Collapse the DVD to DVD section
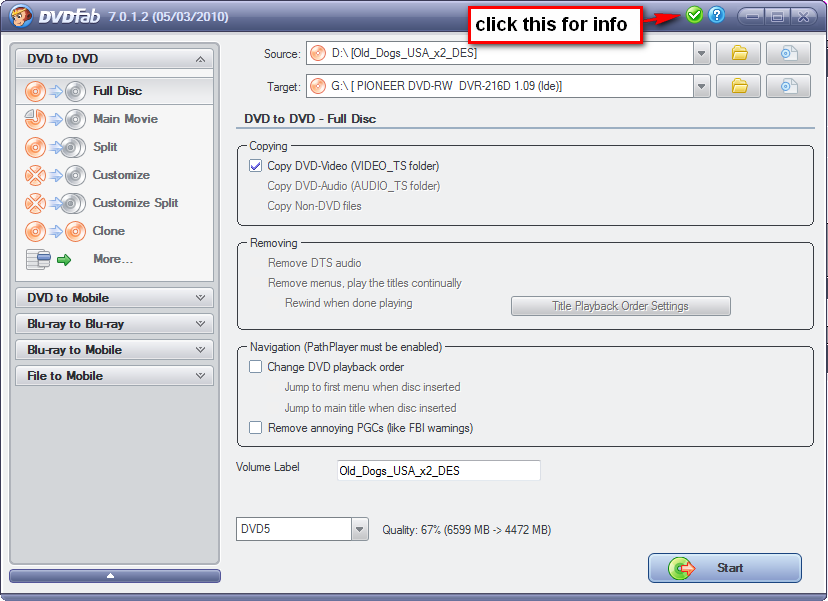This screenshot has height=601, width=828. pyautogui.click(x=115, y=59)
